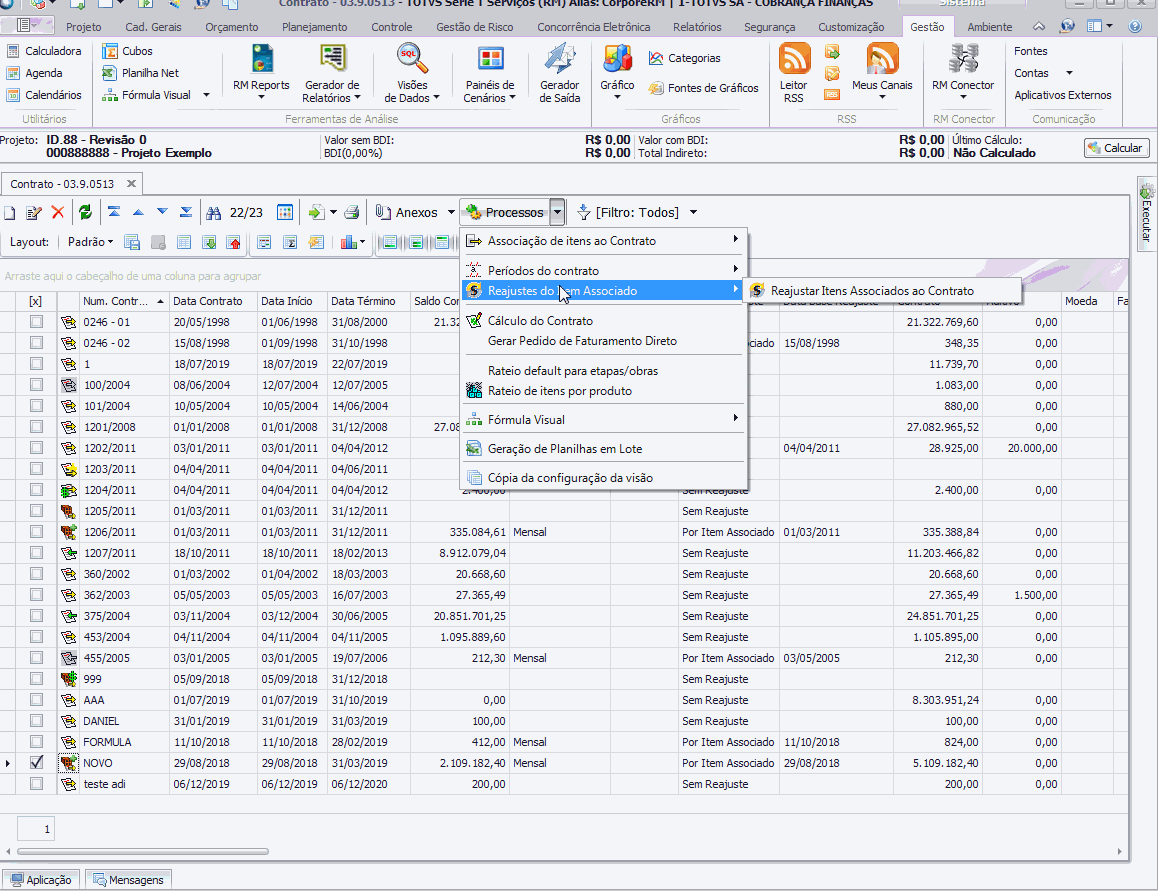Close the Contrato - 03.9.0513 tab
Image resolution: width=1158 pixels, height=891 pixels.
tap(131, 184)
